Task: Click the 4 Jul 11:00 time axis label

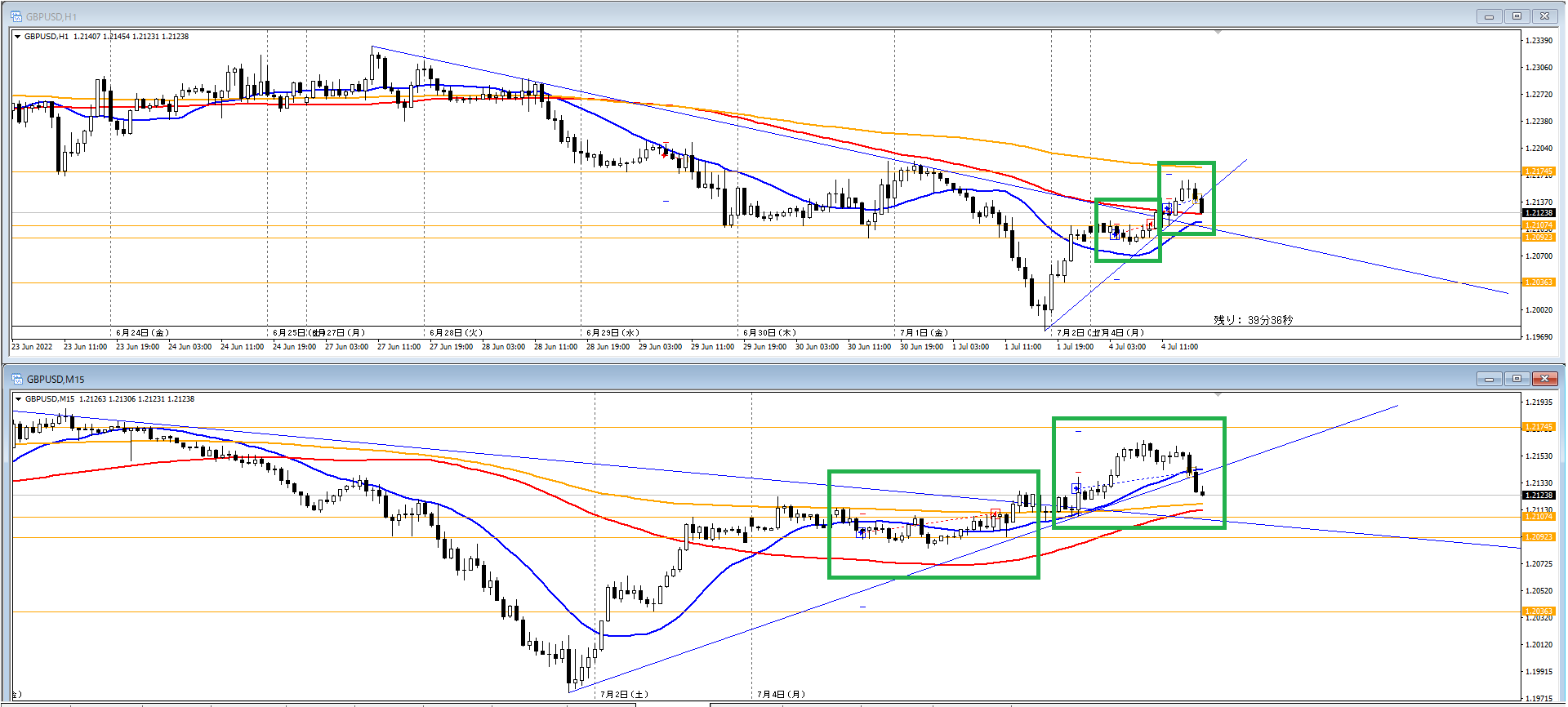Action: click(x=1179, y=347)
